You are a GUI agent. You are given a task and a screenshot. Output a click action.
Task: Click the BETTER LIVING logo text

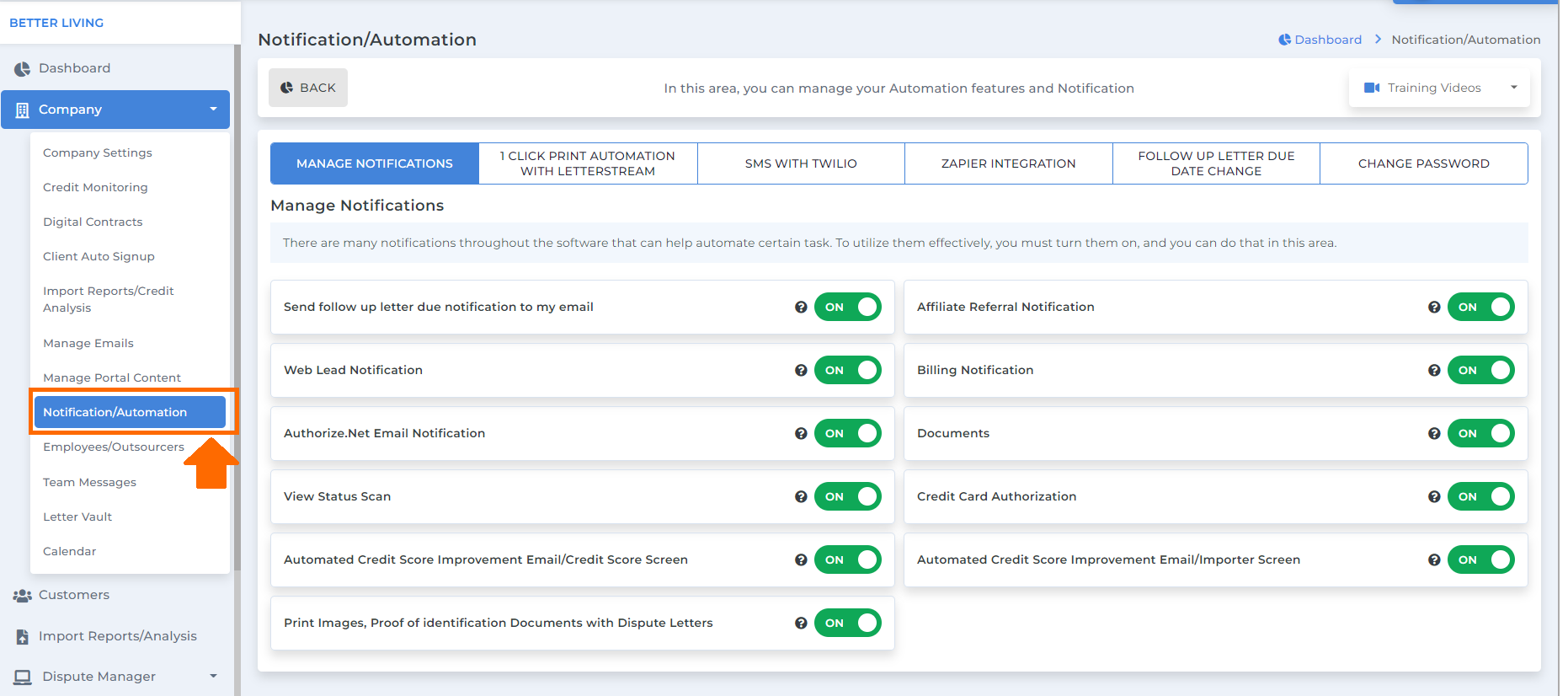point(56,23)
